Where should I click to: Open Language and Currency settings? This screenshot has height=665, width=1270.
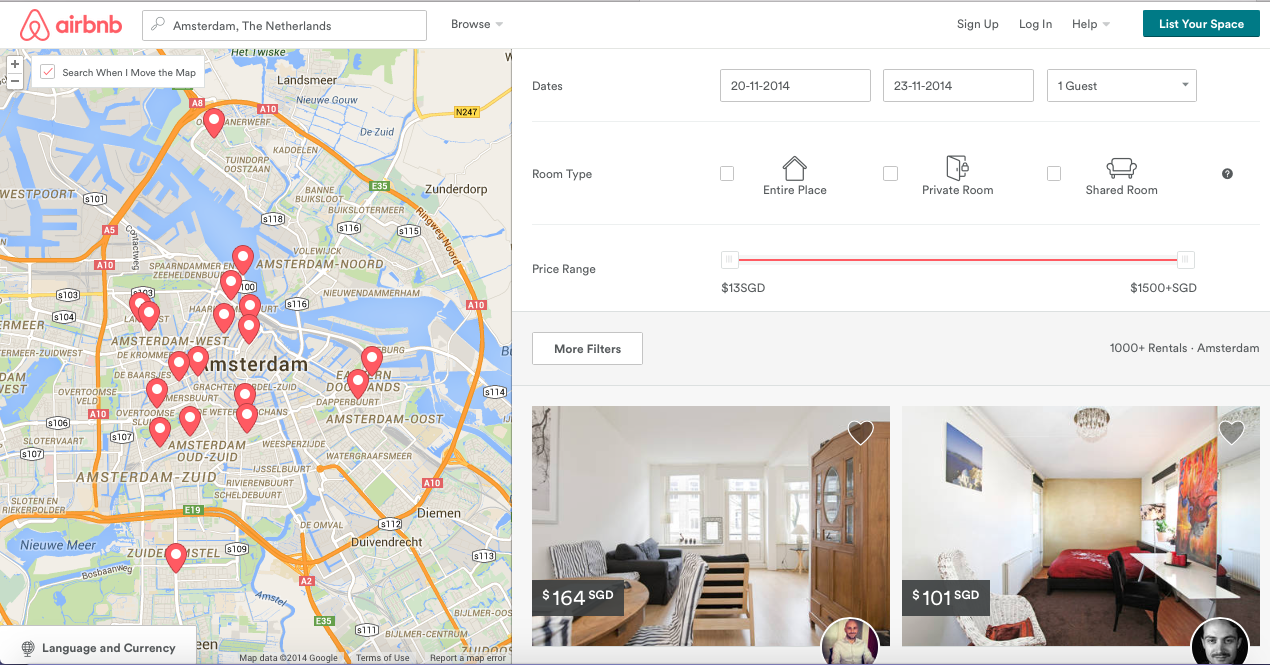[x=98, y=648]
